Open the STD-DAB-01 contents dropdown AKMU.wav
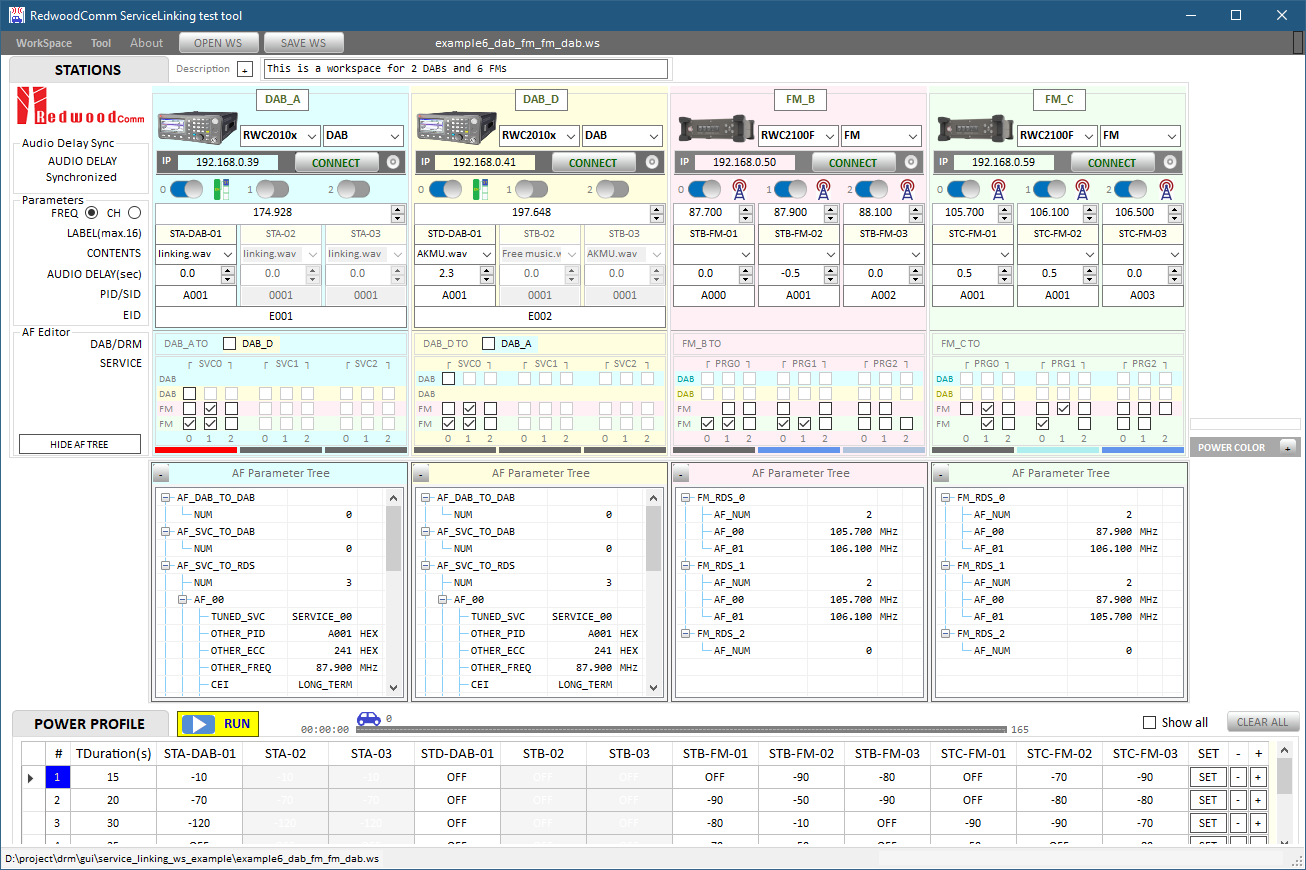 (455, 254)
